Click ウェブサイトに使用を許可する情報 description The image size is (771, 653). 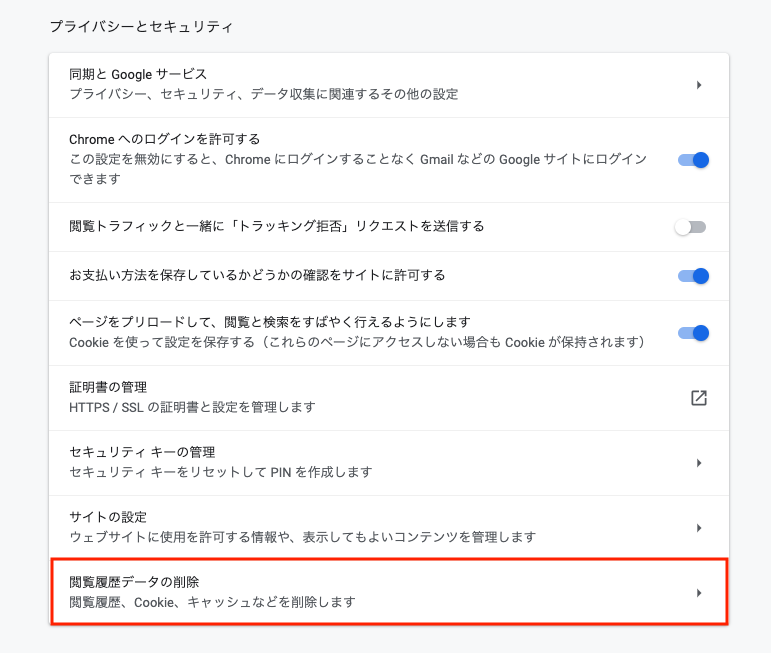(302, 537)
